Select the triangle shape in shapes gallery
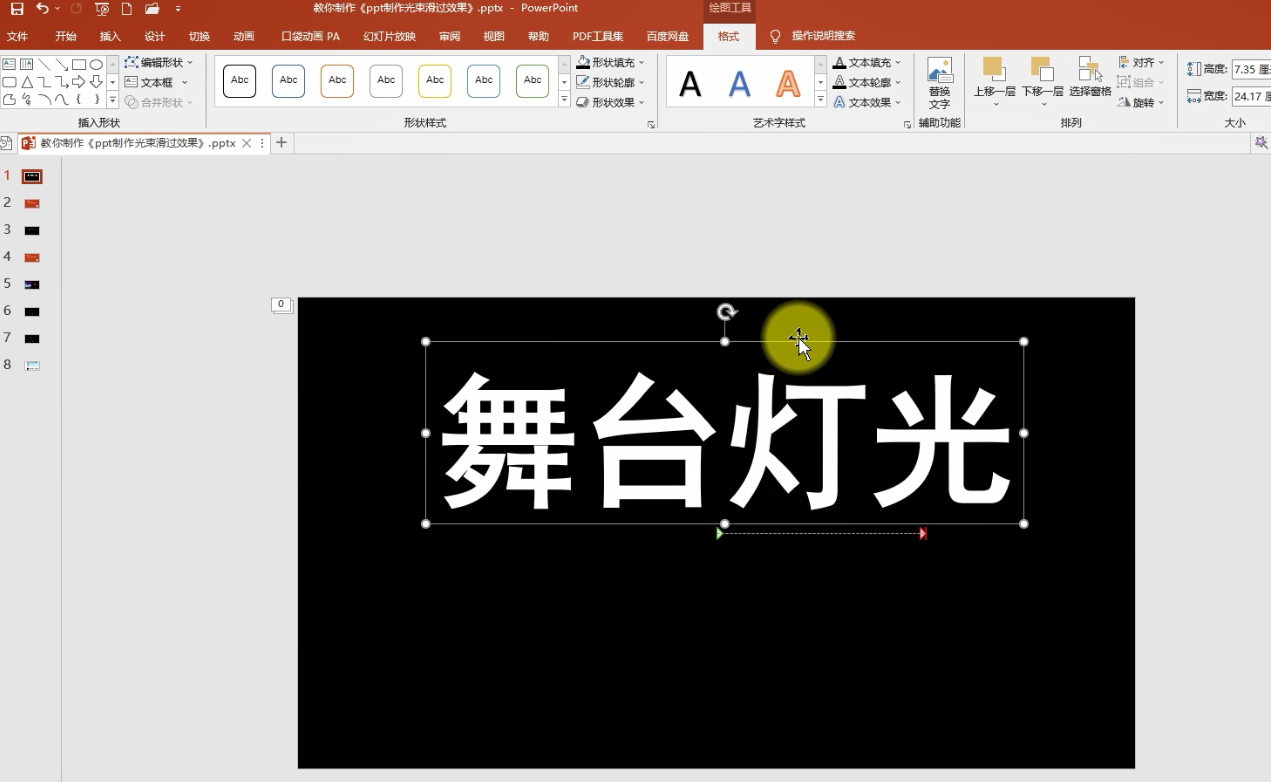 pyautogui.click(x=27, y=82)
